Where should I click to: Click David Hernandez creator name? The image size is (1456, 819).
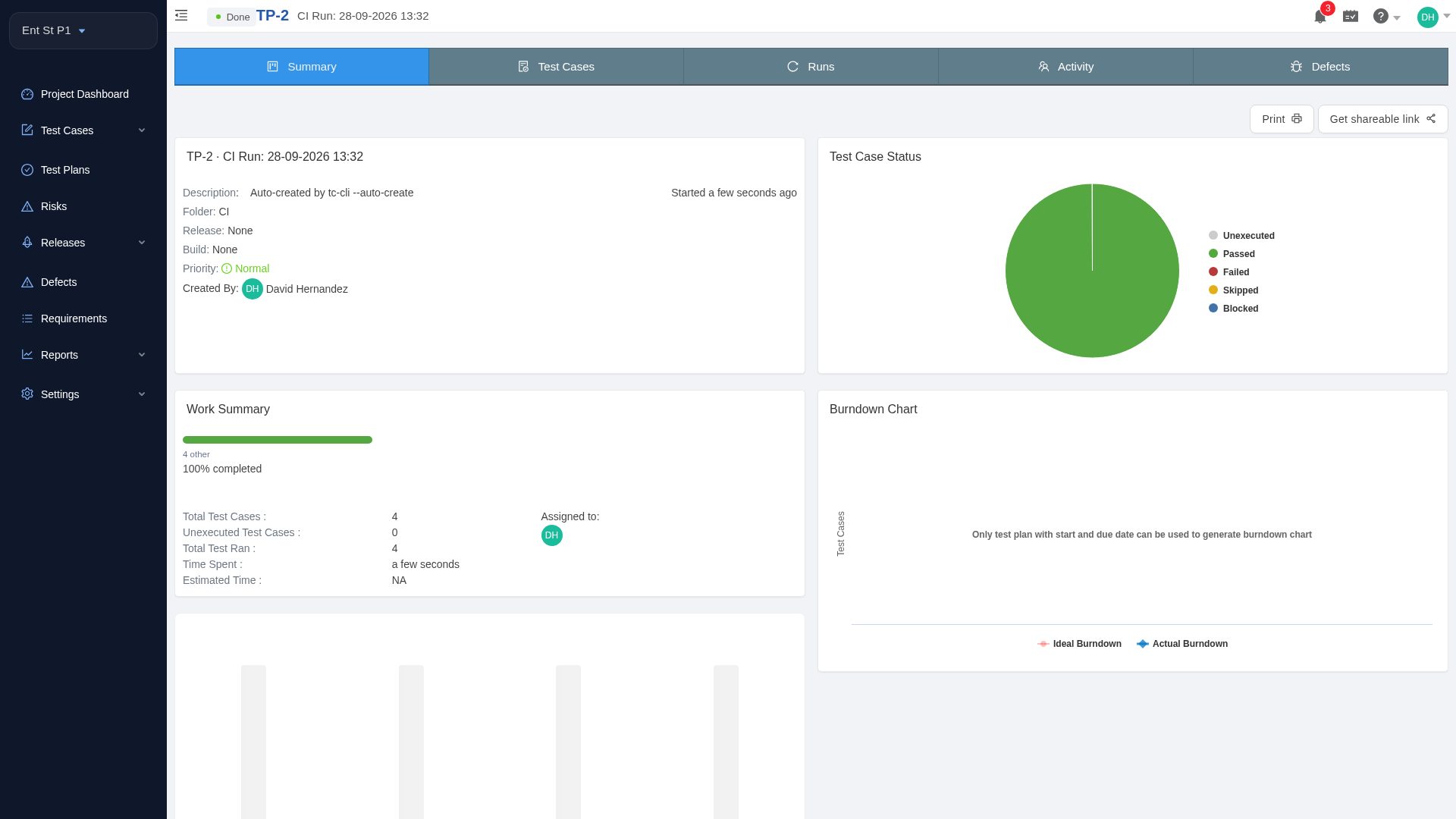(x=306, y=289)
